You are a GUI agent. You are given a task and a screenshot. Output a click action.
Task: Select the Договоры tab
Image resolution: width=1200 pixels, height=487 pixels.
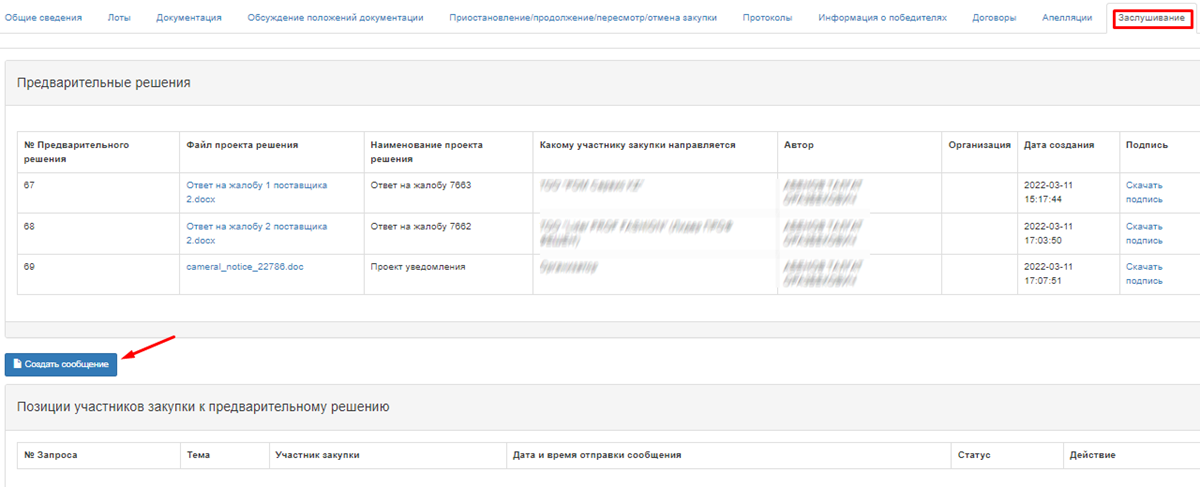click(x=994, y=18)
